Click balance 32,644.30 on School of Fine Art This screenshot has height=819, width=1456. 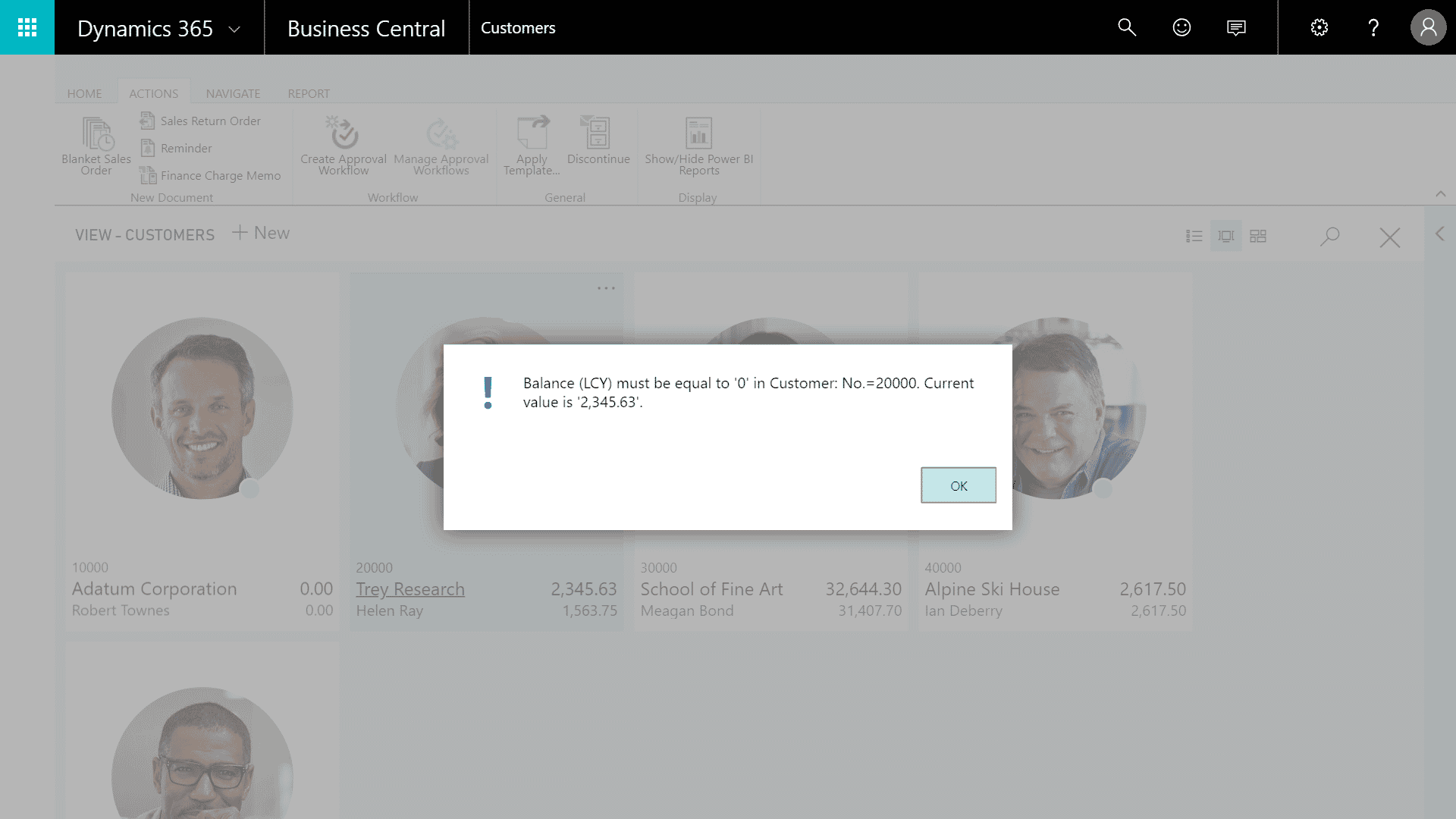tap(863, 589)
